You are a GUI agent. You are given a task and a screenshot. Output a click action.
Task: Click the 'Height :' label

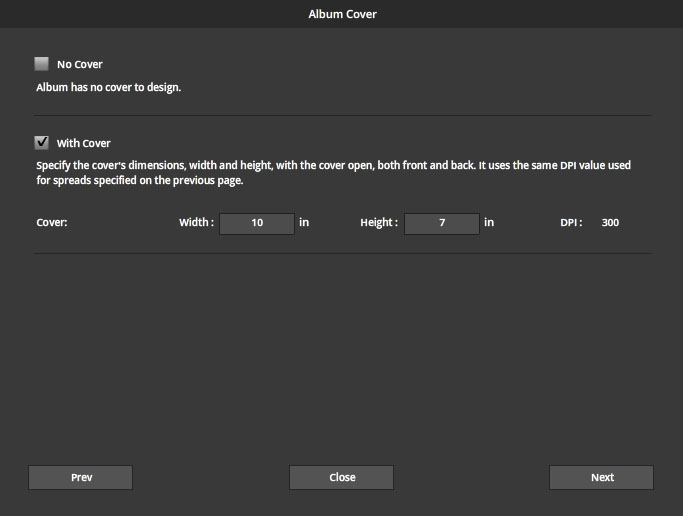[x=379, y=223]
